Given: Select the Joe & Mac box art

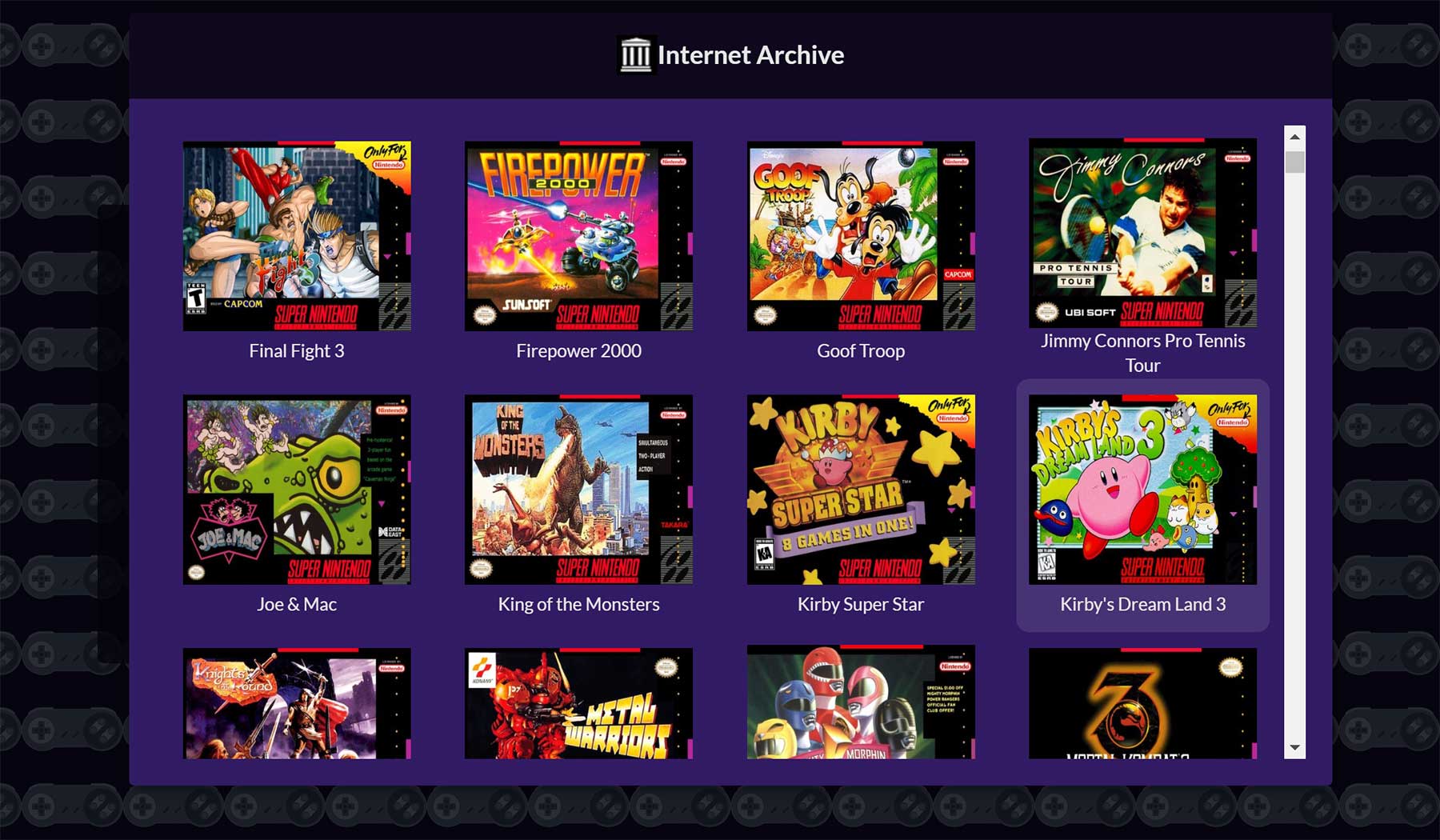Looking at the screenshot, I should [297, 490].
